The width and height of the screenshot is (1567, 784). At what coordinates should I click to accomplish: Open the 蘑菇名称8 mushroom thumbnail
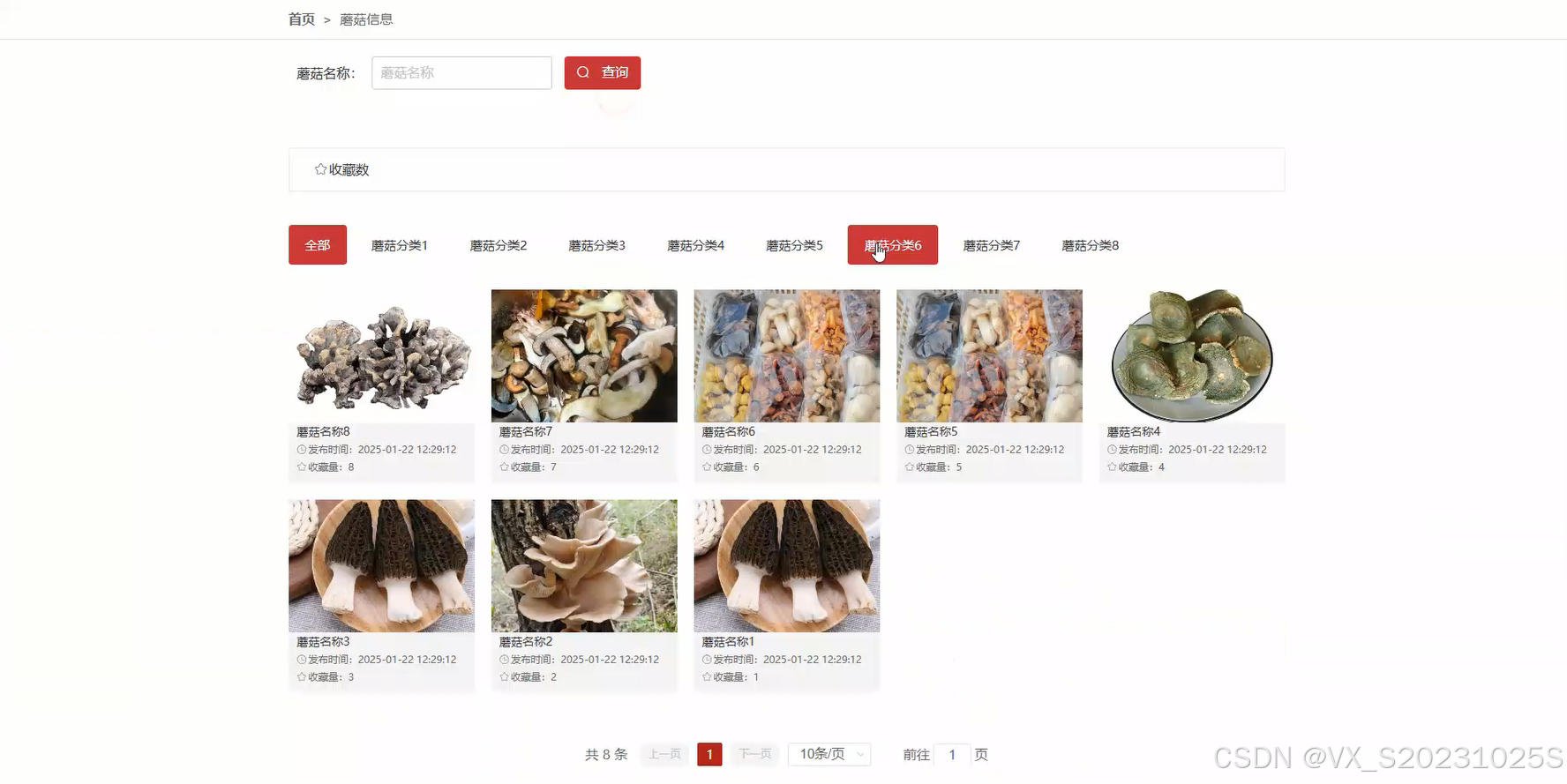click(381, 356)
